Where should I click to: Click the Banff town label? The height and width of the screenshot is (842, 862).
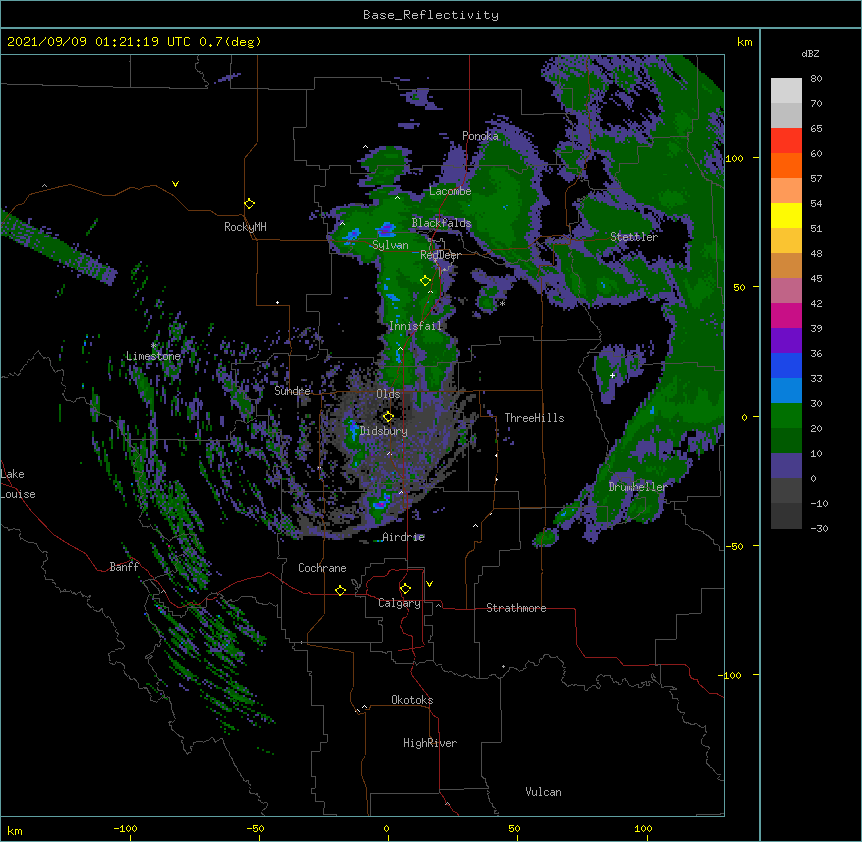coord(124,567)
